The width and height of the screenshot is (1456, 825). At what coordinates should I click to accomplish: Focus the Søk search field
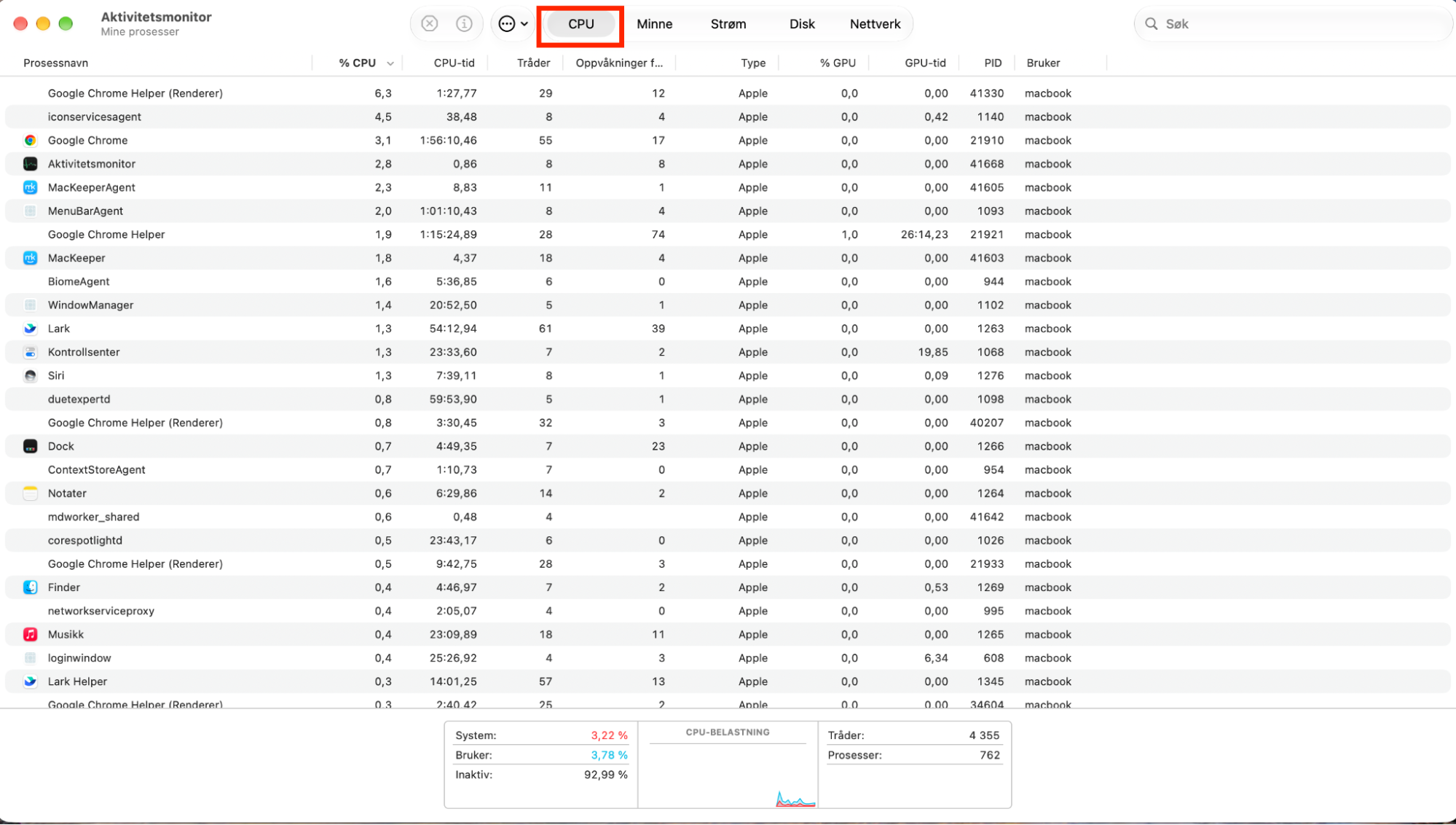coord(1293,24)
